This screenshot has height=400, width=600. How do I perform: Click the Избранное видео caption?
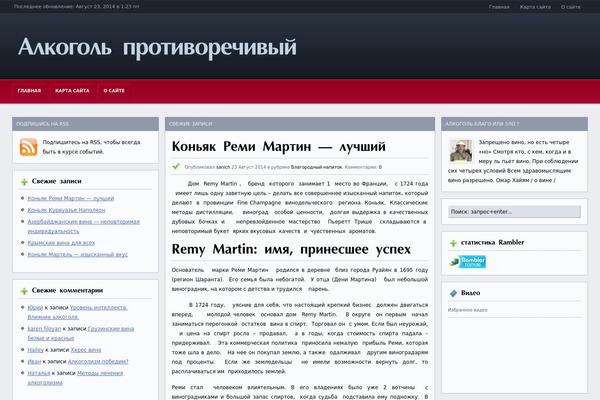click(468, 310)
